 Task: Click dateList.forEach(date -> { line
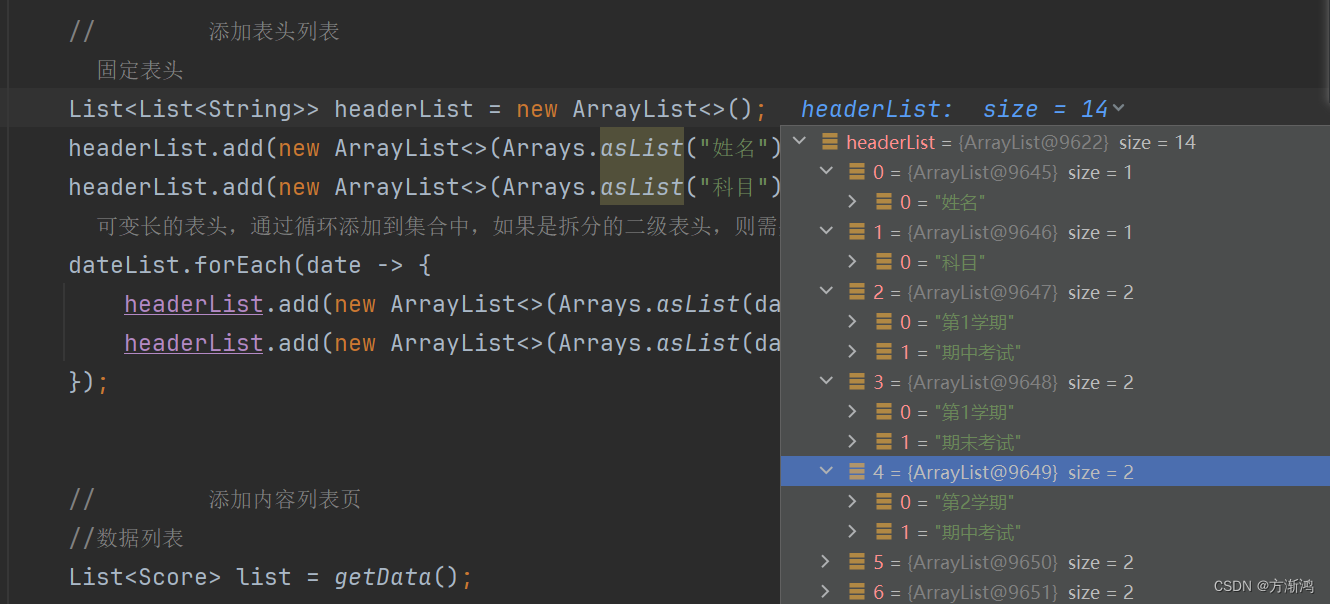(x=250, y=265)
